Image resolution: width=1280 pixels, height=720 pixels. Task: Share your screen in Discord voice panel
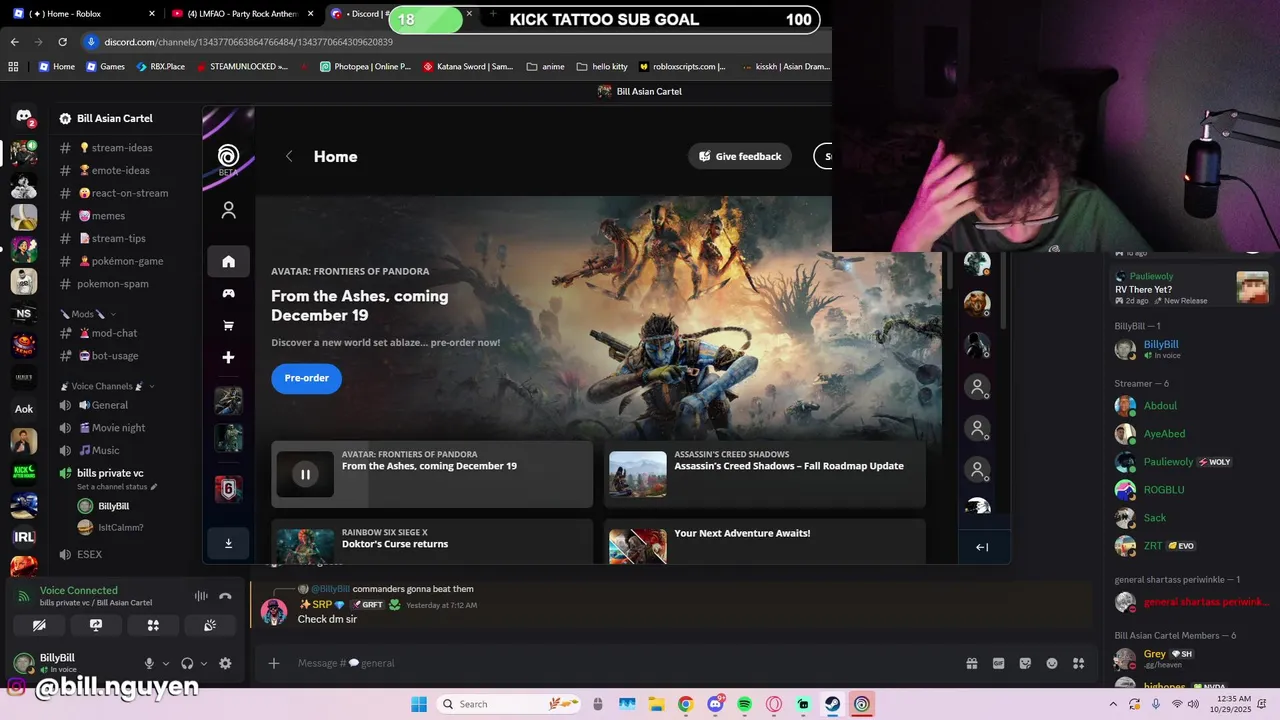pos(96,625)
